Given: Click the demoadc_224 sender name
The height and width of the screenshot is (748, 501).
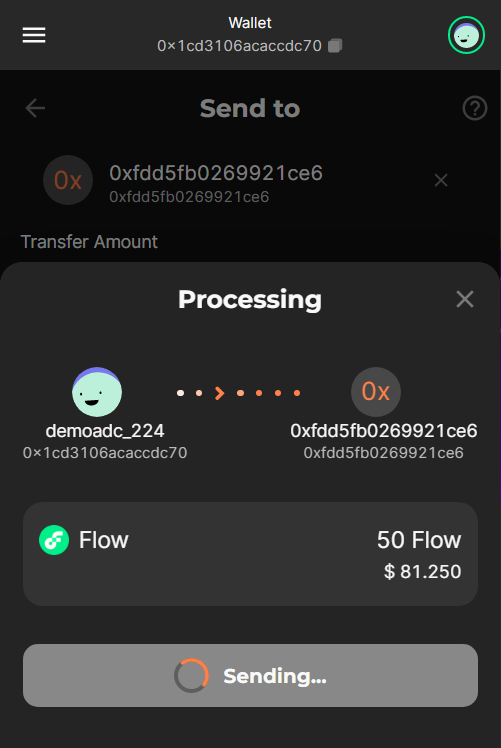Looking at the screenshot, I should 105,431.
